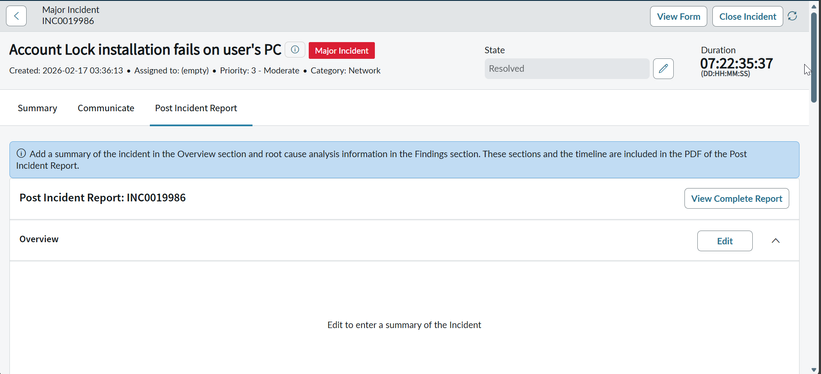Click the red Major Incident badge

coord(342,50)
